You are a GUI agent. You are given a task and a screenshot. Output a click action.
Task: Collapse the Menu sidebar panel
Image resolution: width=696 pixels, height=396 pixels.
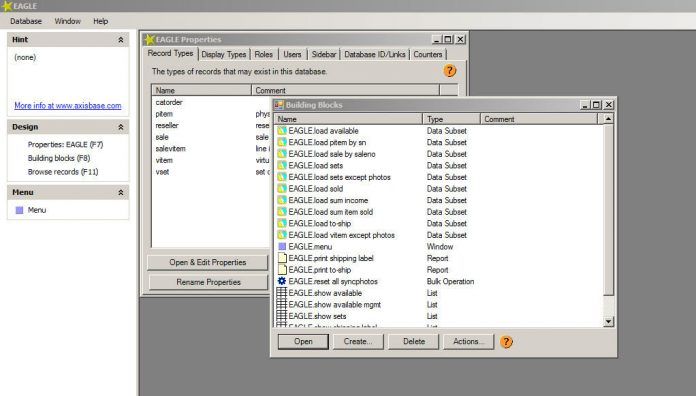click(120, 192)
